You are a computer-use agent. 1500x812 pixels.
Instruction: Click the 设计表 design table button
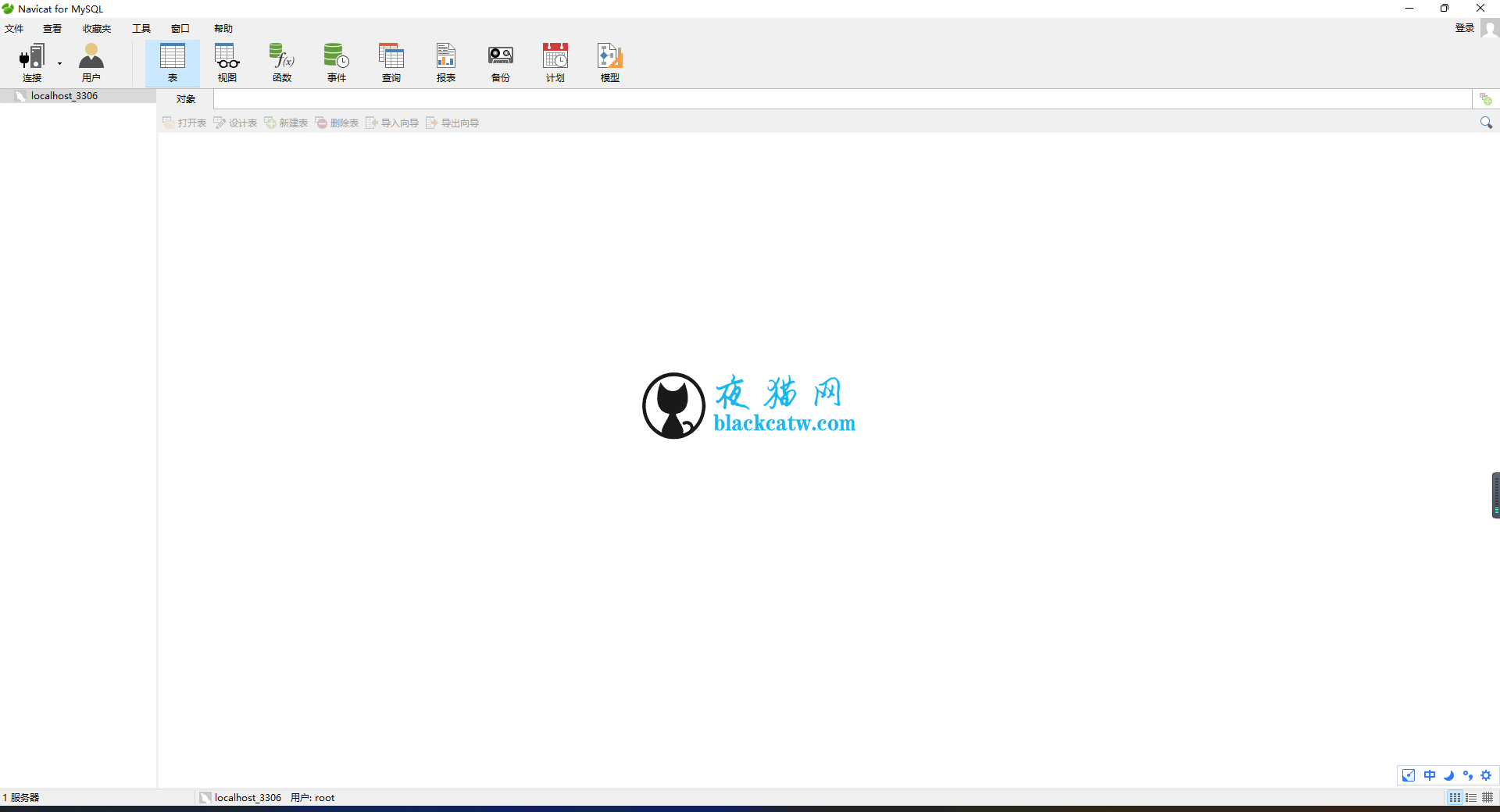point(235,123)
